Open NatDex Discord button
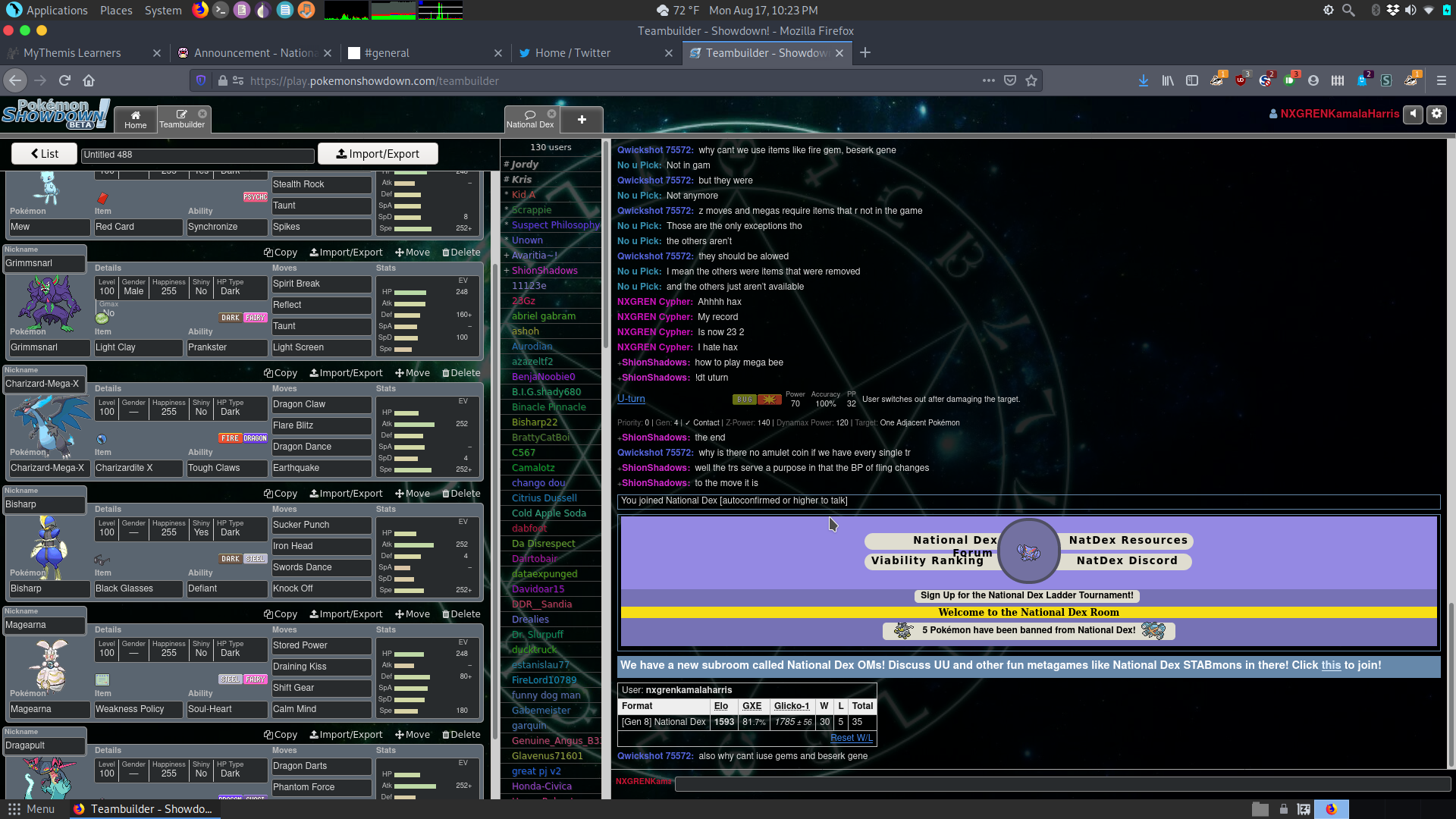Screen dimensions: 1456x819 click(x=1127, y=561)
